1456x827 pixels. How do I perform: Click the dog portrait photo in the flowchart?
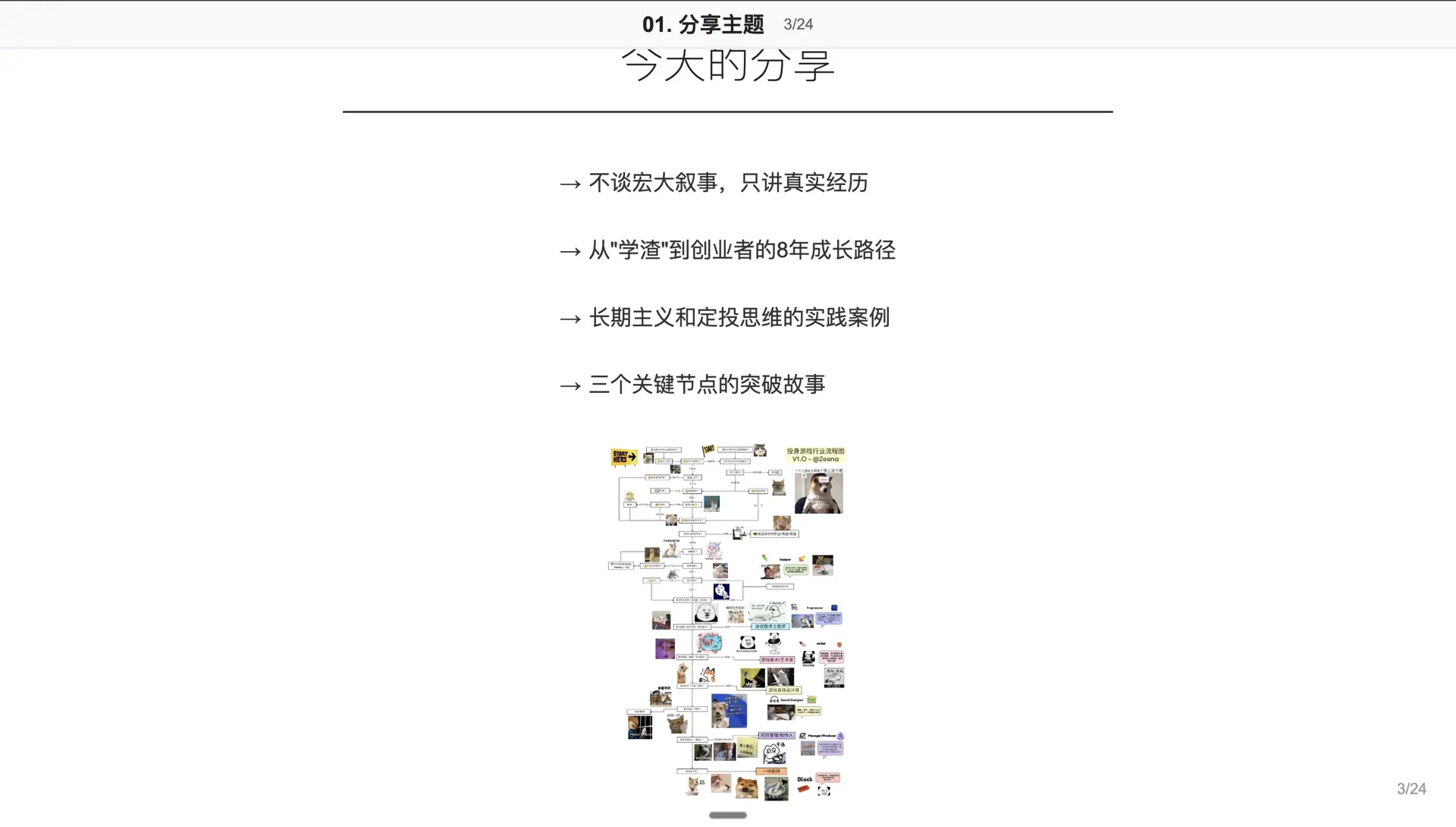[x=817, y=492]
